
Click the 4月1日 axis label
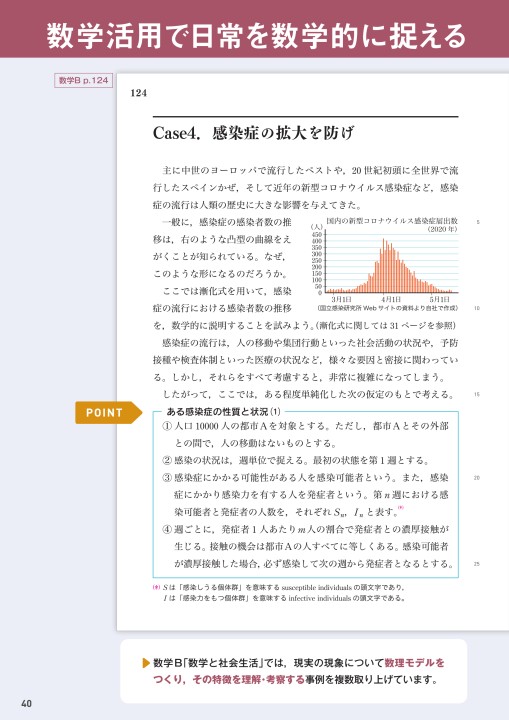tap(390, 299)
